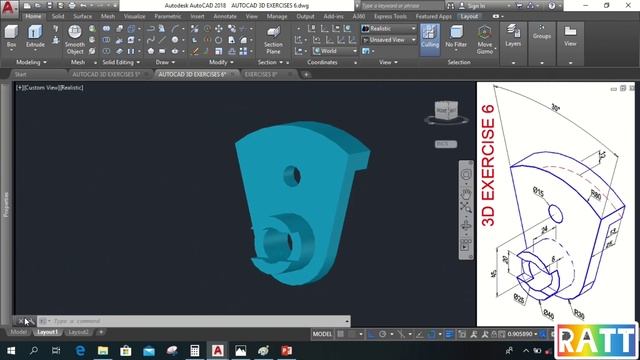This screenshot has height=360, width=640.
Task: Select the Move Gizmo tool
Action: [x=484, y=40]
